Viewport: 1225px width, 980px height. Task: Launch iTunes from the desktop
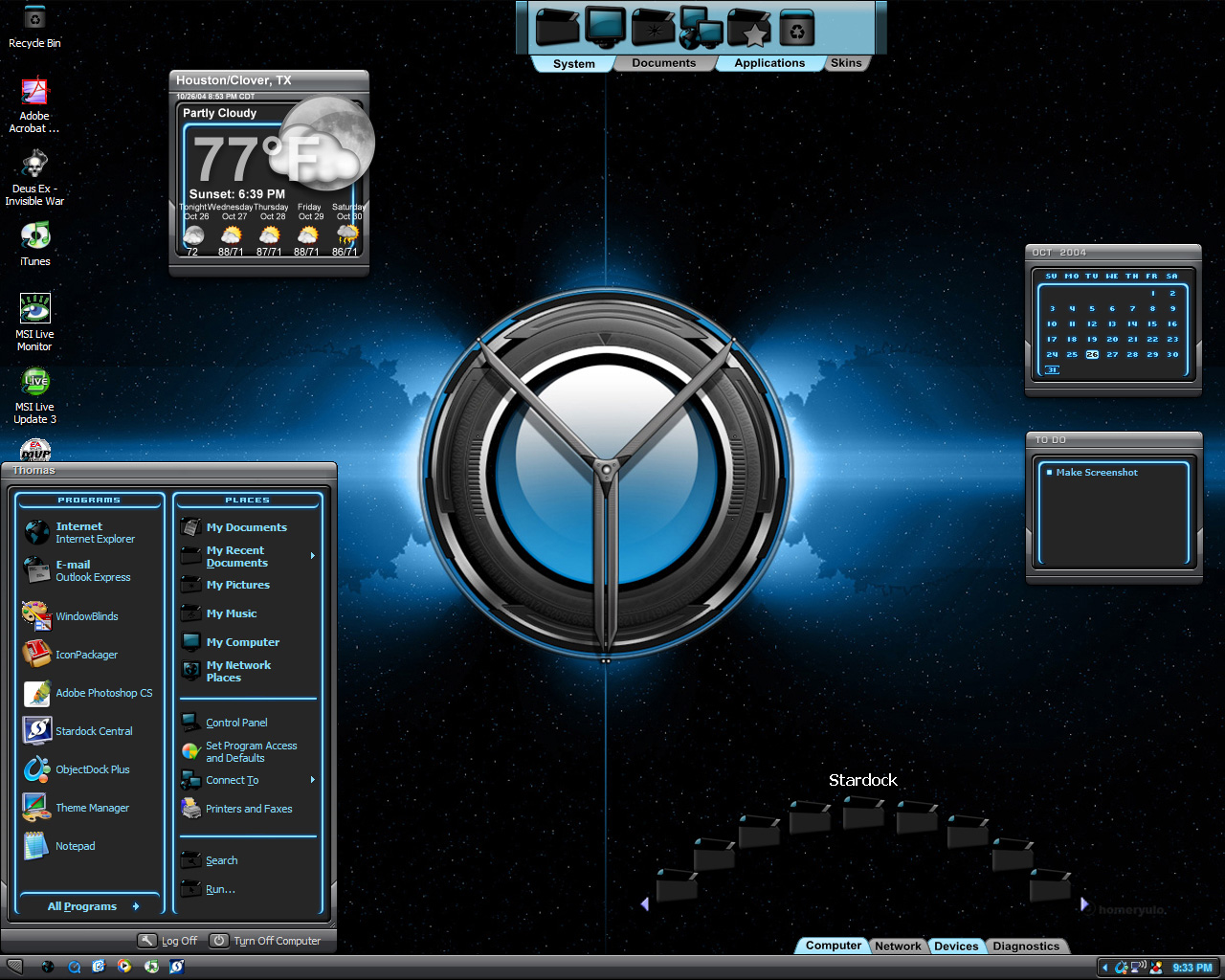click(x=35, y=244)
